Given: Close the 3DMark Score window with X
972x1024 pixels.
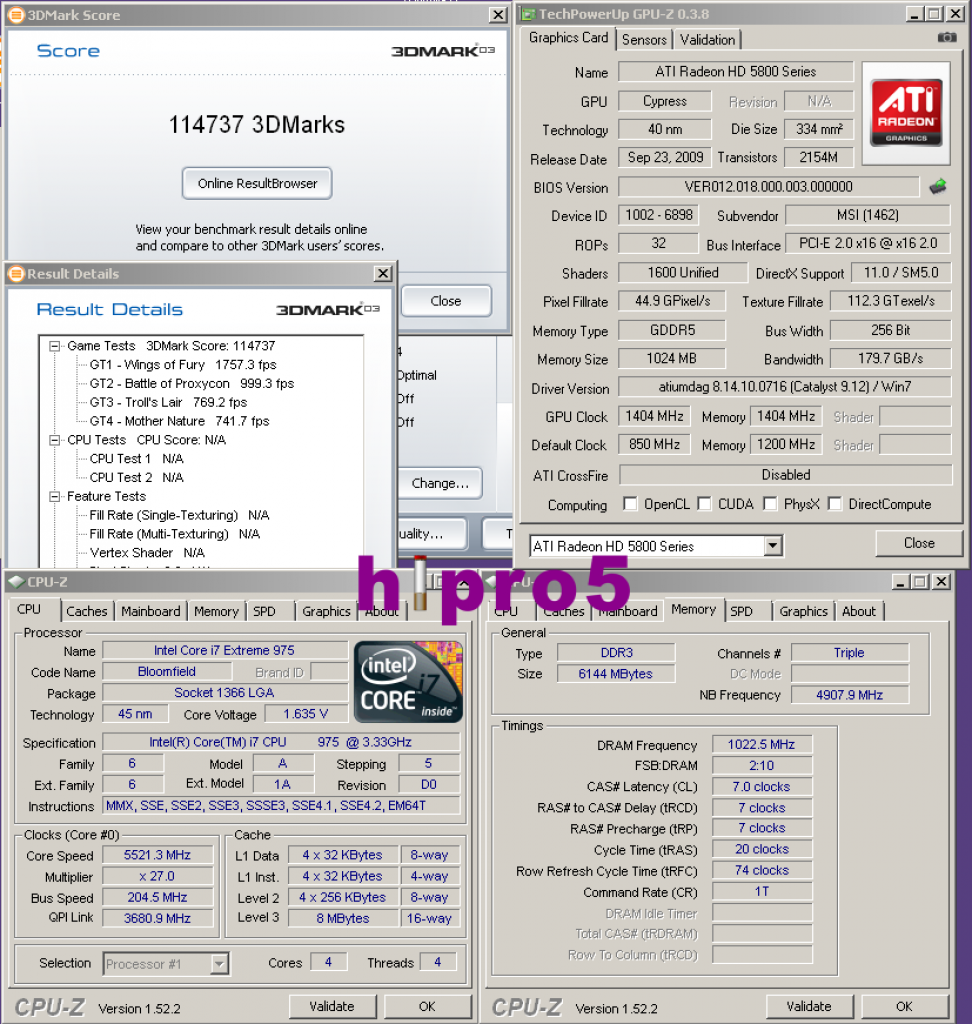Looking at the screenshot, I should coord(498,14).
